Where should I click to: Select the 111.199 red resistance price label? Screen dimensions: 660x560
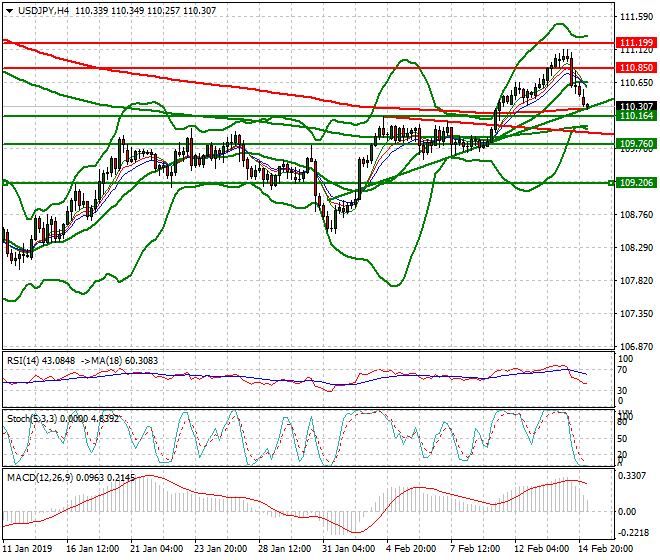pos(636,43)
